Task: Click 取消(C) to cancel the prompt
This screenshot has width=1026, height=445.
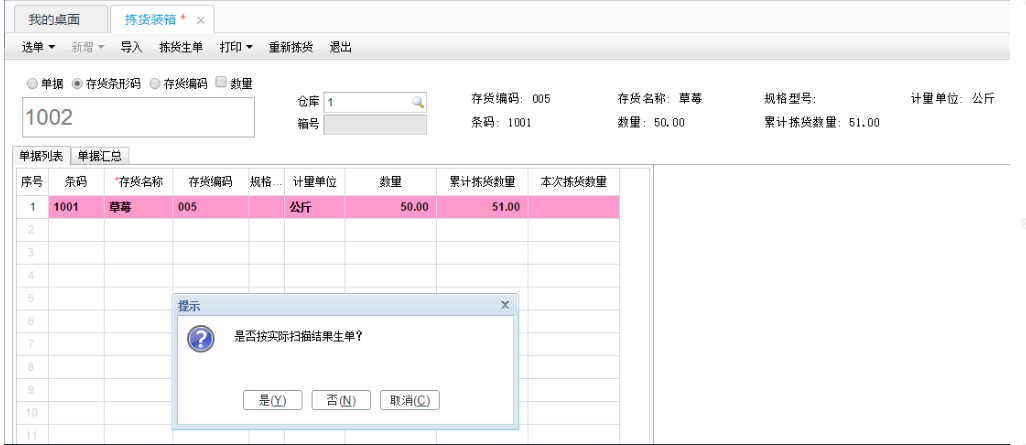Action: point(410,400)
